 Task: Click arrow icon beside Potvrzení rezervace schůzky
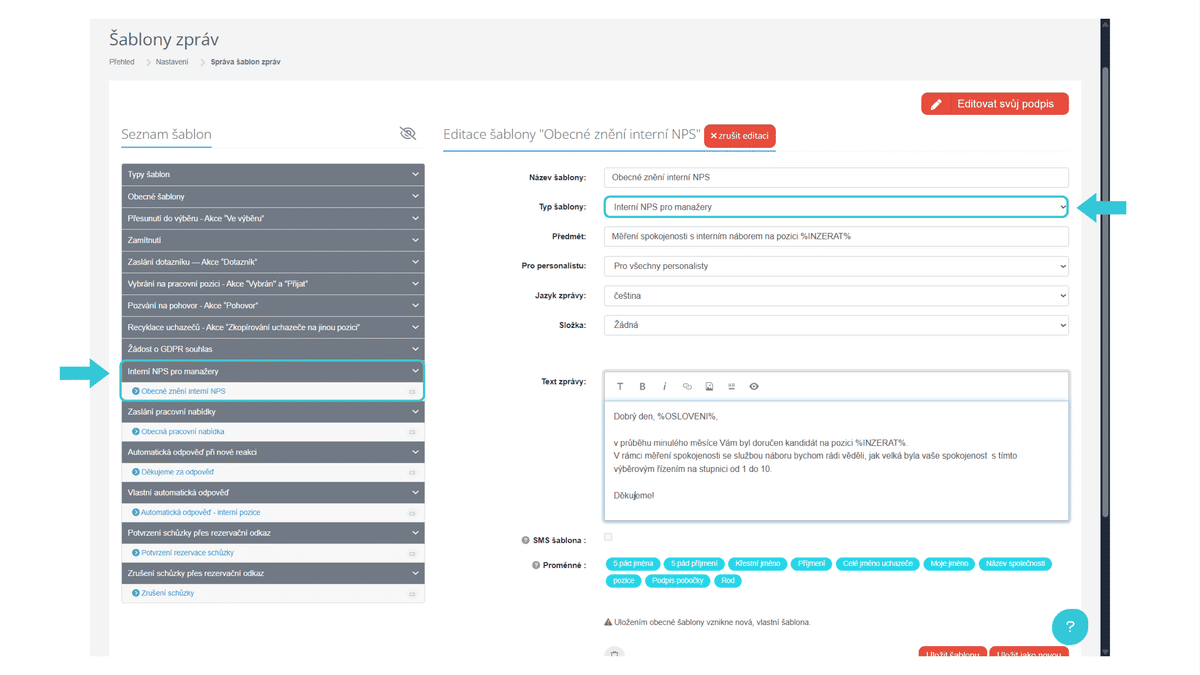point(136,553)
